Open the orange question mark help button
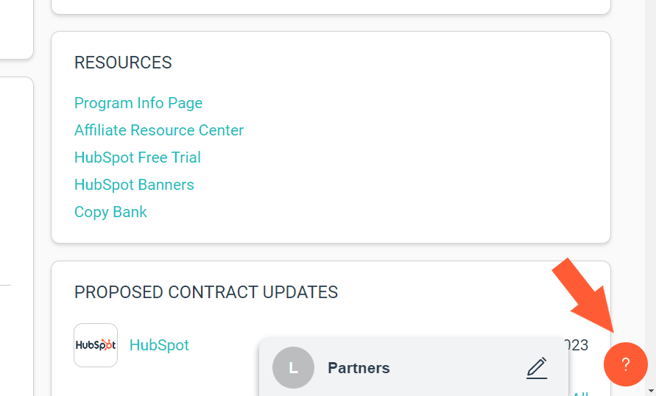Viewport: 656px width, 396px height. [x=625, y=364]
